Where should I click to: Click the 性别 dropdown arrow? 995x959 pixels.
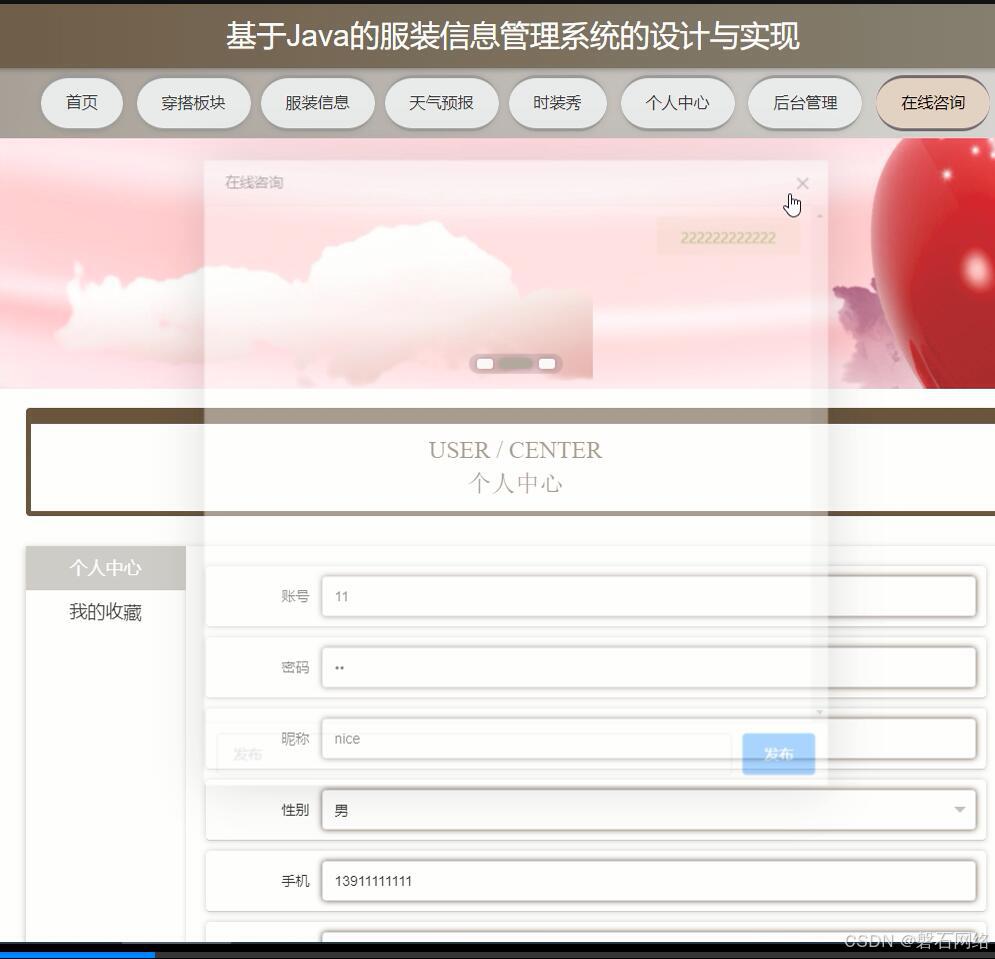click(959, 809)
